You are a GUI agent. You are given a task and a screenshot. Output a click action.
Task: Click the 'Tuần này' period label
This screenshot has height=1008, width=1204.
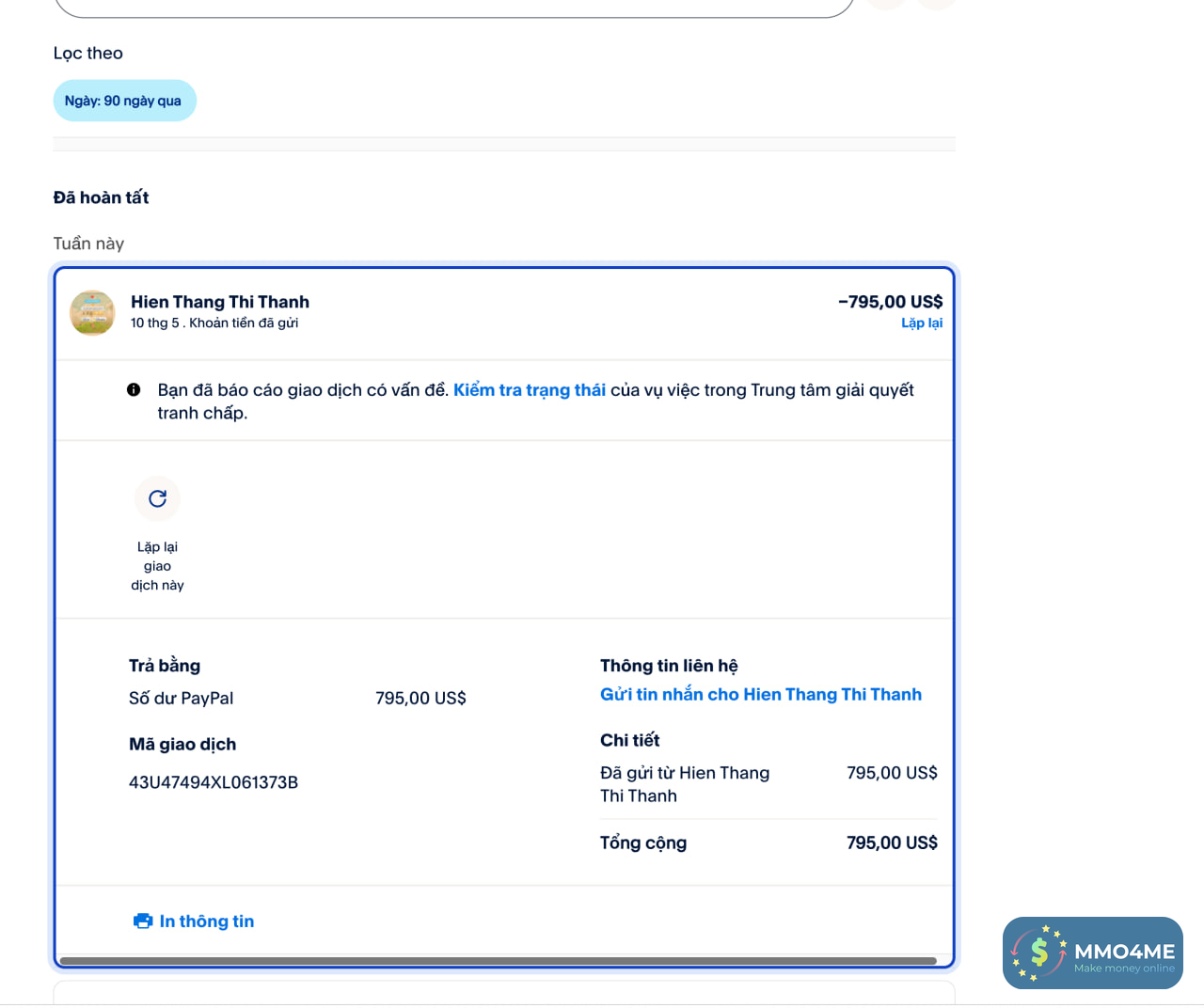pos(88,244)
